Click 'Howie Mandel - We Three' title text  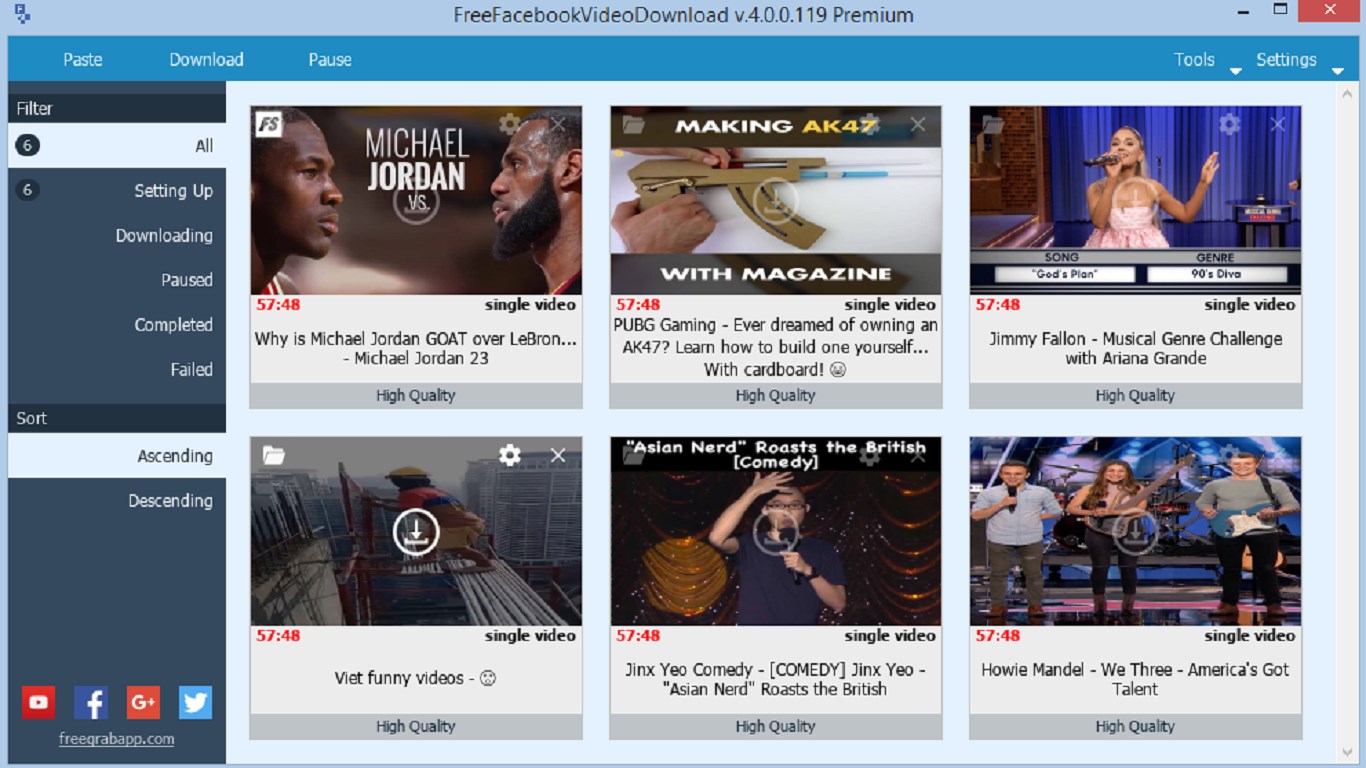1136,679
